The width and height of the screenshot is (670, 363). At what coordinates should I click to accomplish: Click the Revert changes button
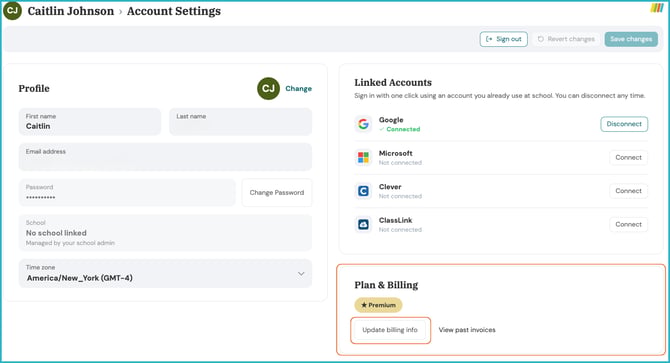click(566, 39)
